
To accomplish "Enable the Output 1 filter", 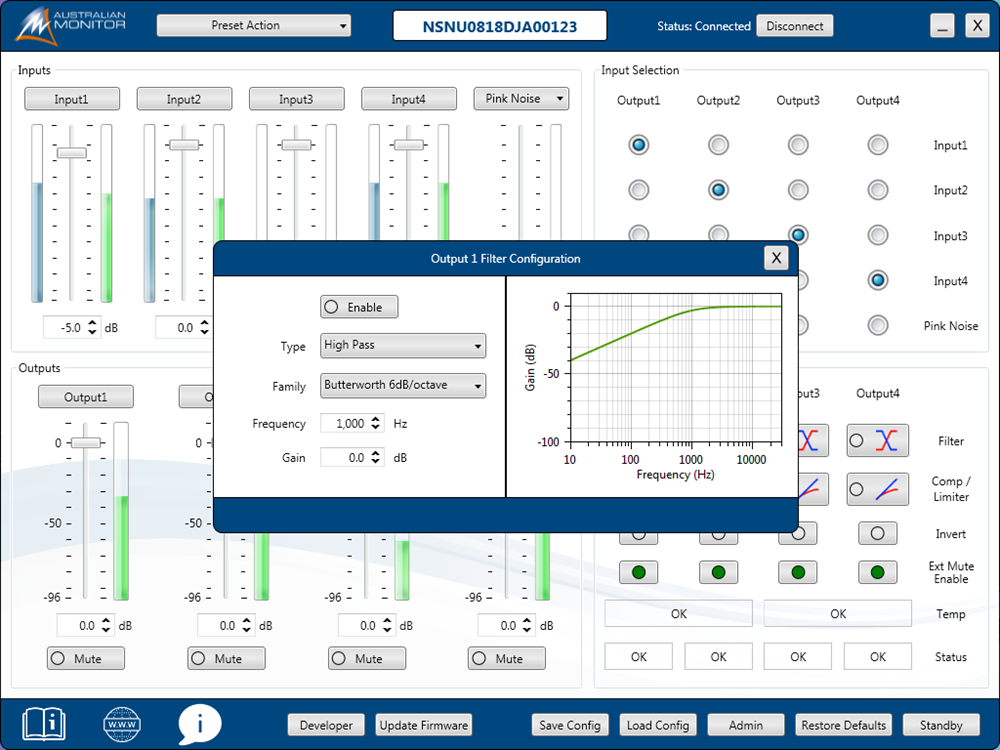I will point(359,307).
